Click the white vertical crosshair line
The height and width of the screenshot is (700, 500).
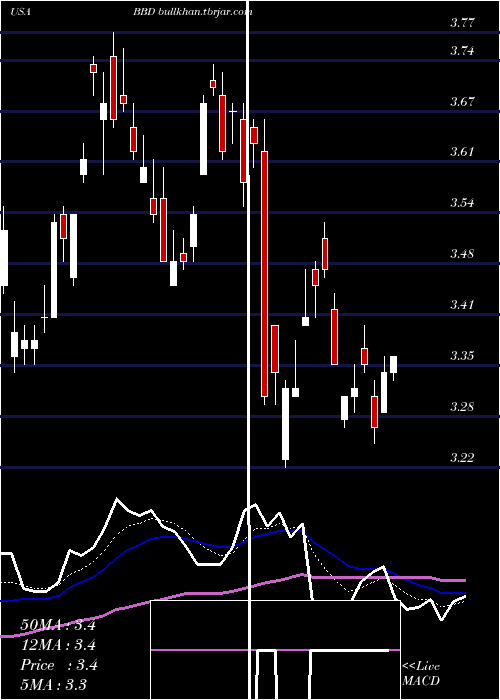coord(248,350)
